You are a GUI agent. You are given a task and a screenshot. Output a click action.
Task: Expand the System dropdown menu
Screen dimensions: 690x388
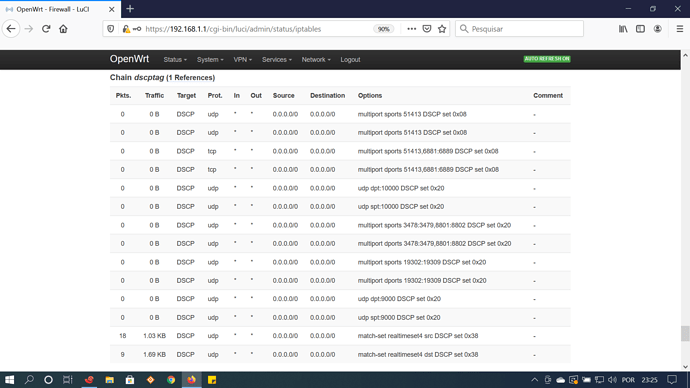(210, 60)
